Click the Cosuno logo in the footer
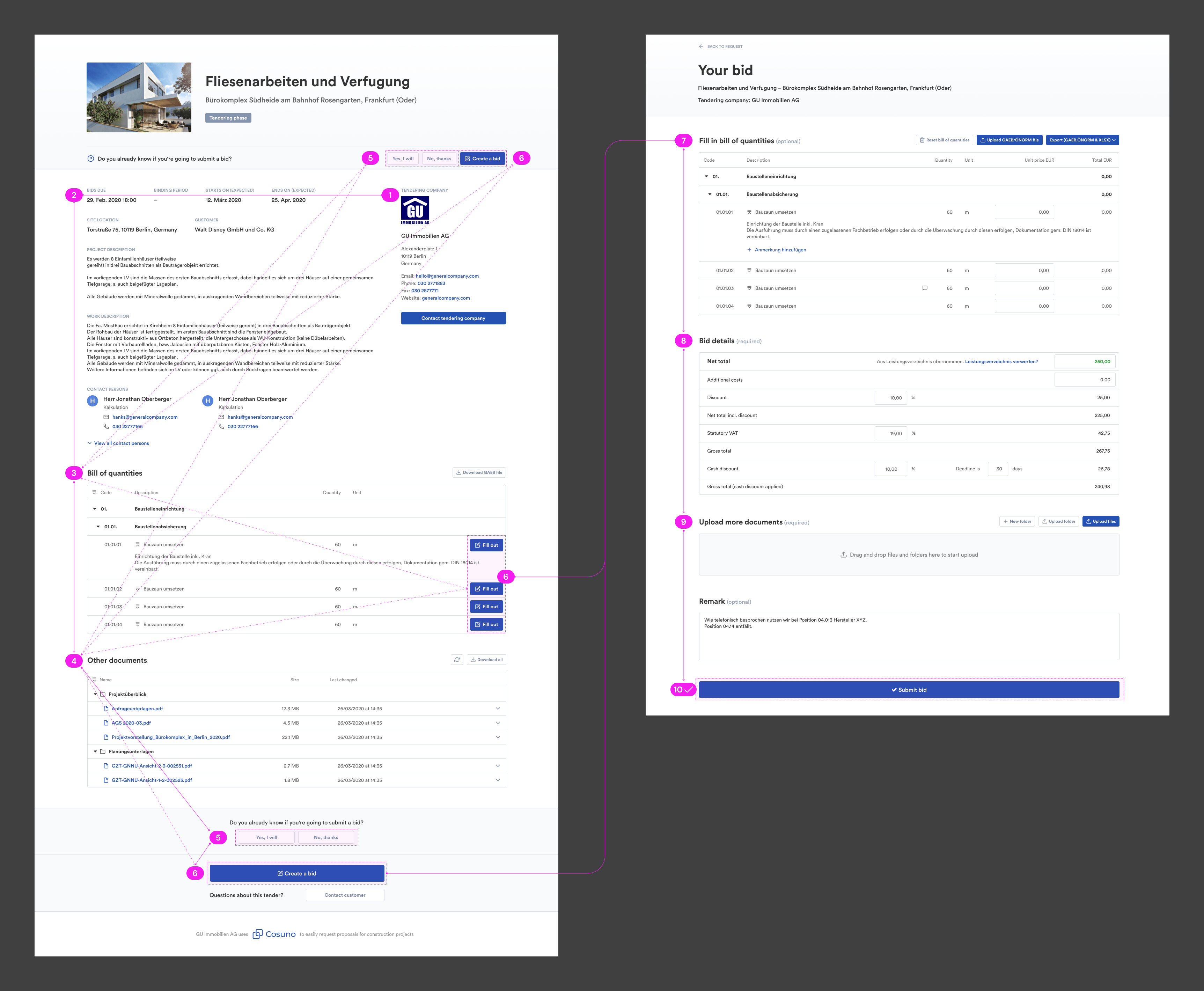The height and width of the screenshot is (991, 1204). coord(274,934)
